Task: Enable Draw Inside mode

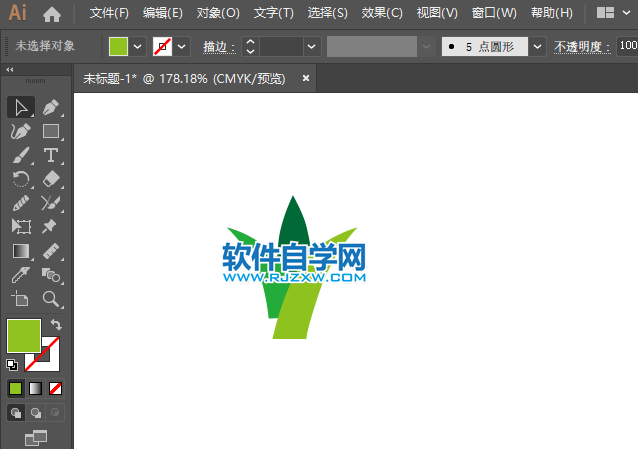Action: point(55,413)
